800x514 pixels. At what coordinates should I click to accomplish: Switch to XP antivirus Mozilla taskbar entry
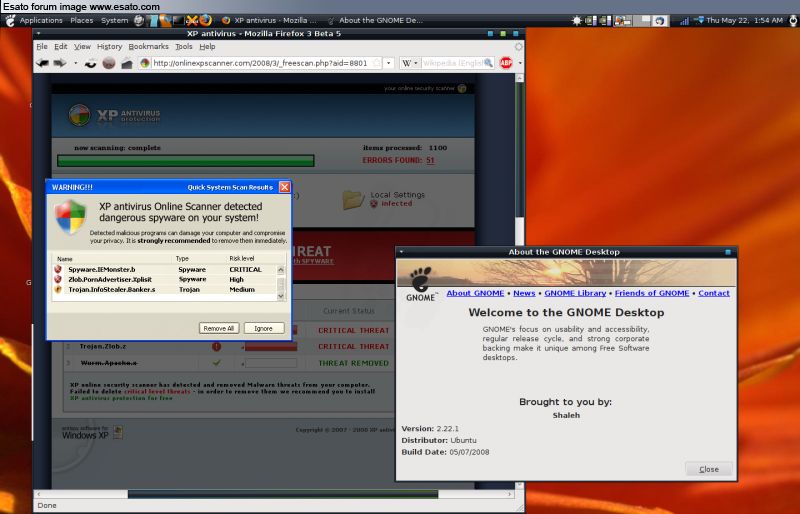(x=269, y=20)
